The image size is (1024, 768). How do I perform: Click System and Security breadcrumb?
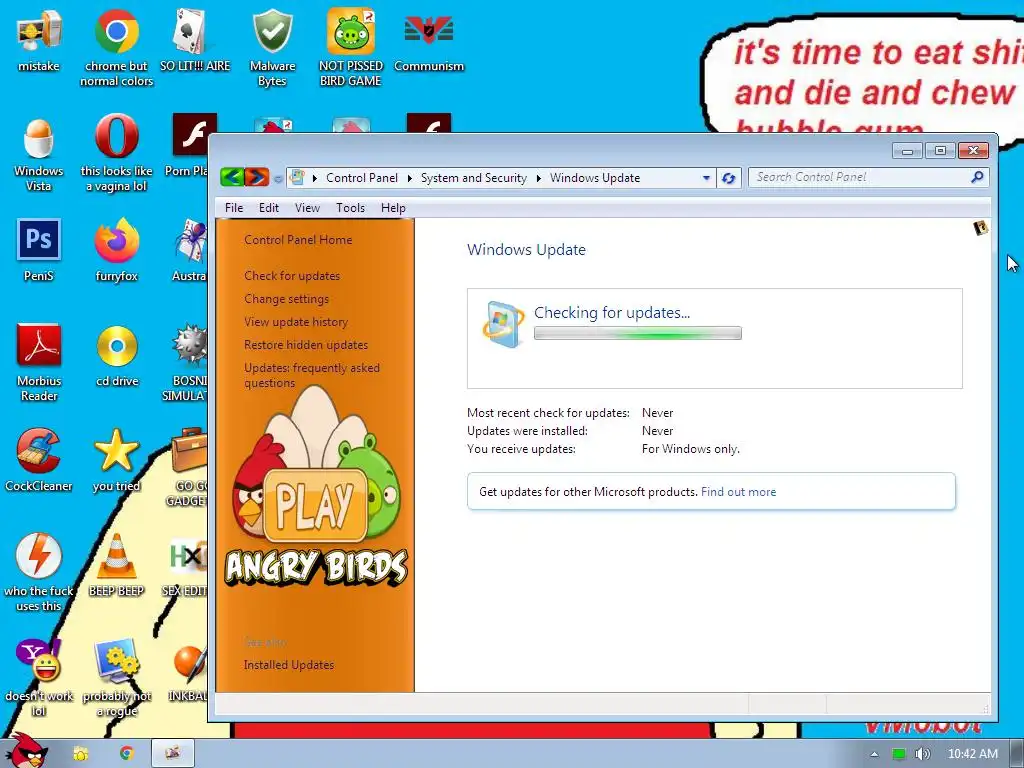pos(473,178)
